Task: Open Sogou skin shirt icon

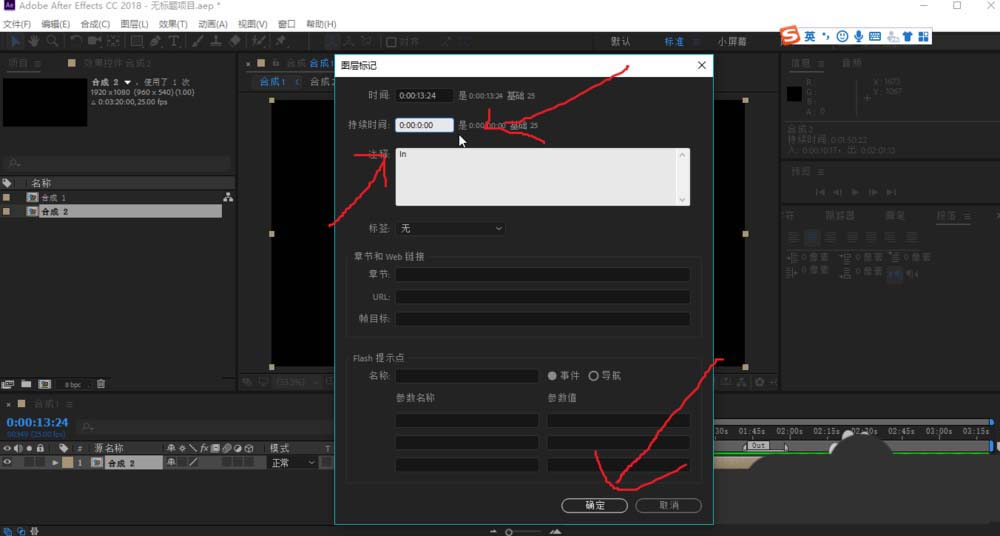Action: point(908,36)
